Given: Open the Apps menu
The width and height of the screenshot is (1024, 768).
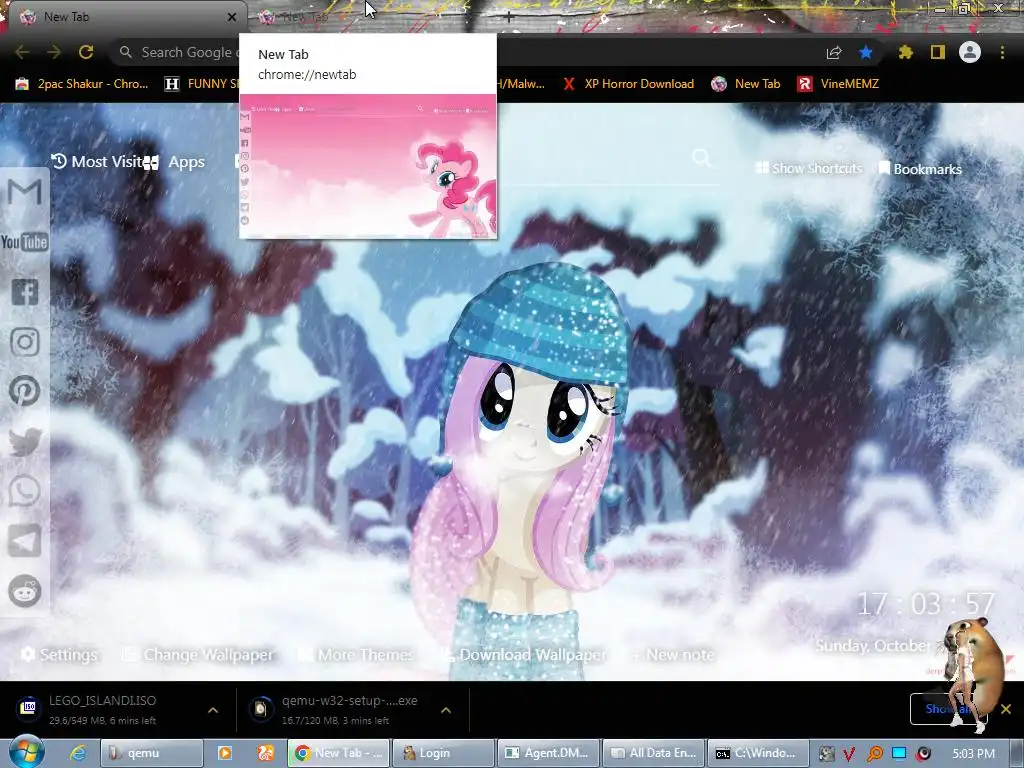Looking at the screenshot, I should [x=174, y=162].
